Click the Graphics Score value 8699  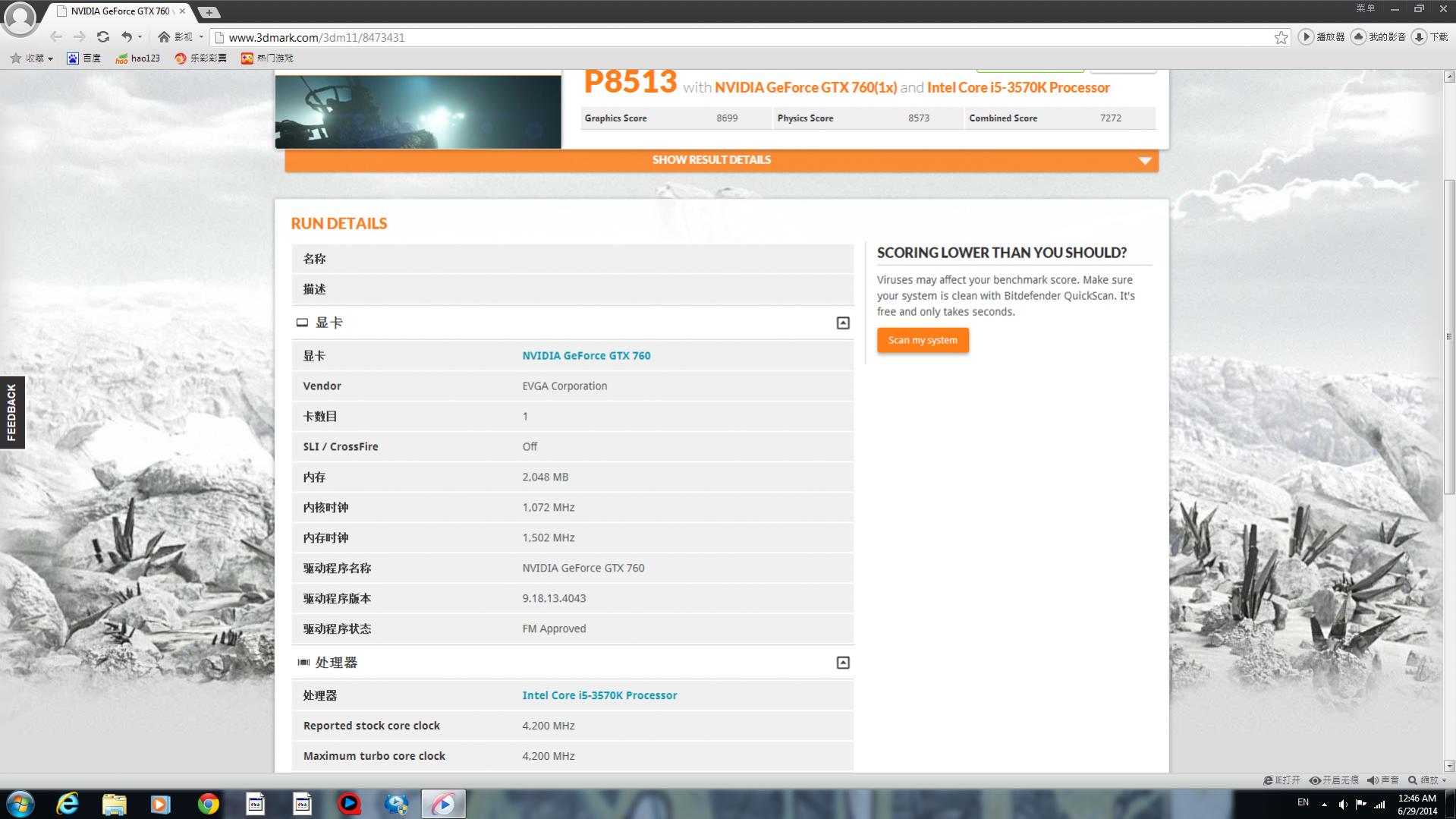[x=727, y=118]
